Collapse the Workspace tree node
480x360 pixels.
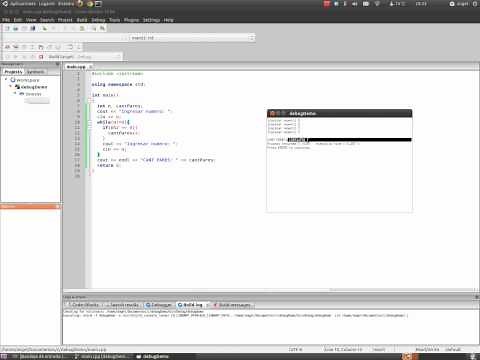(x=6, y=80)
